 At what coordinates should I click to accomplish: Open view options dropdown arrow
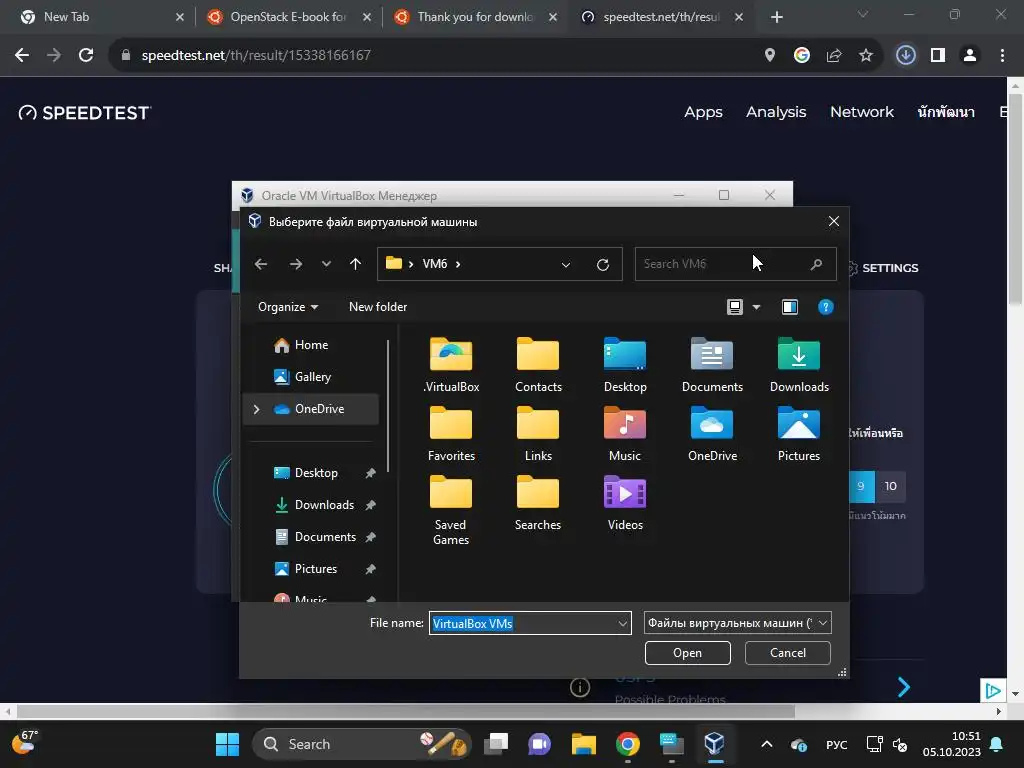tap(756, 307)
